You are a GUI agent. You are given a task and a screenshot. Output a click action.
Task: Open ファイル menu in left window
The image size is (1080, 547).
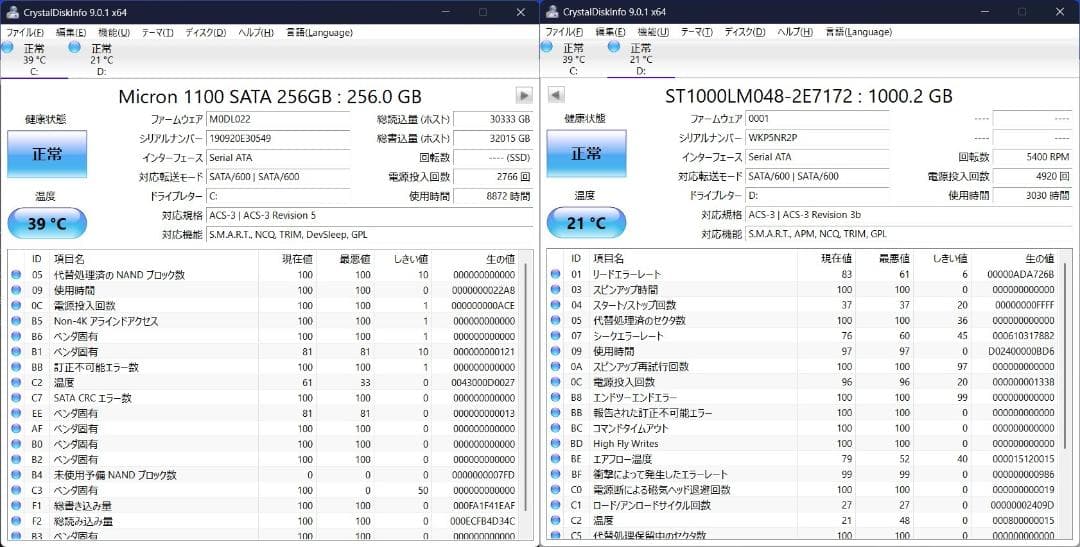[x=25, y=32]
